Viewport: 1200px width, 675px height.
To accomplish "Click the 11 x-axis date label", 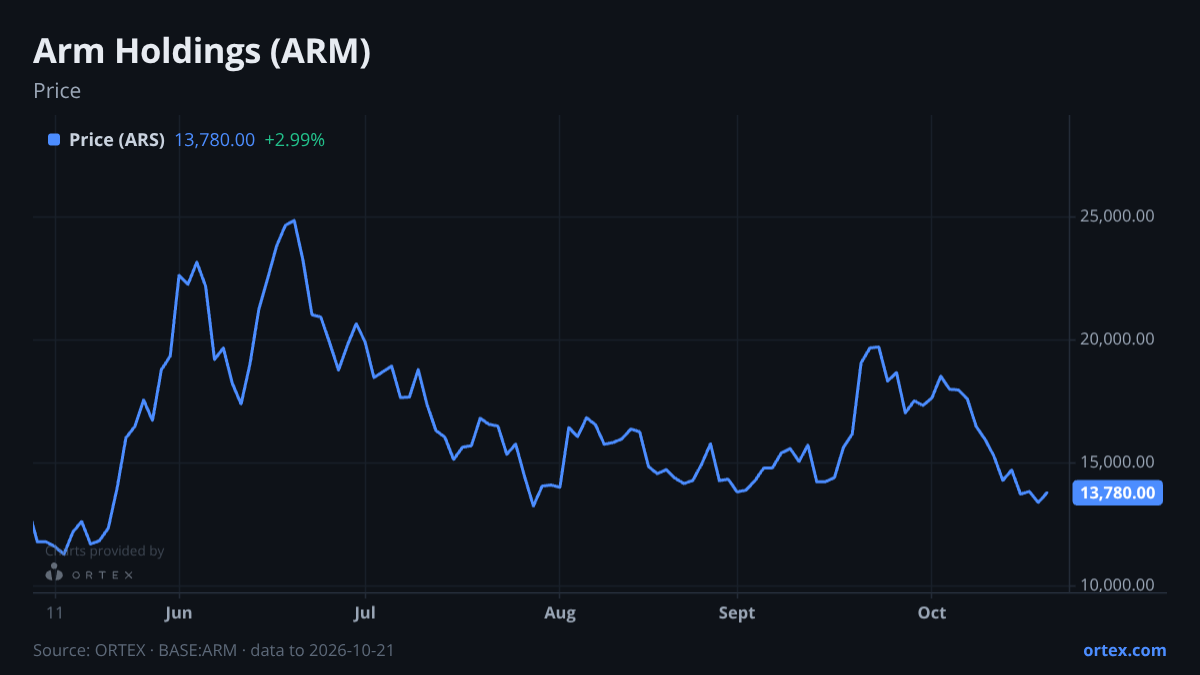I will [x=55, y=613].
